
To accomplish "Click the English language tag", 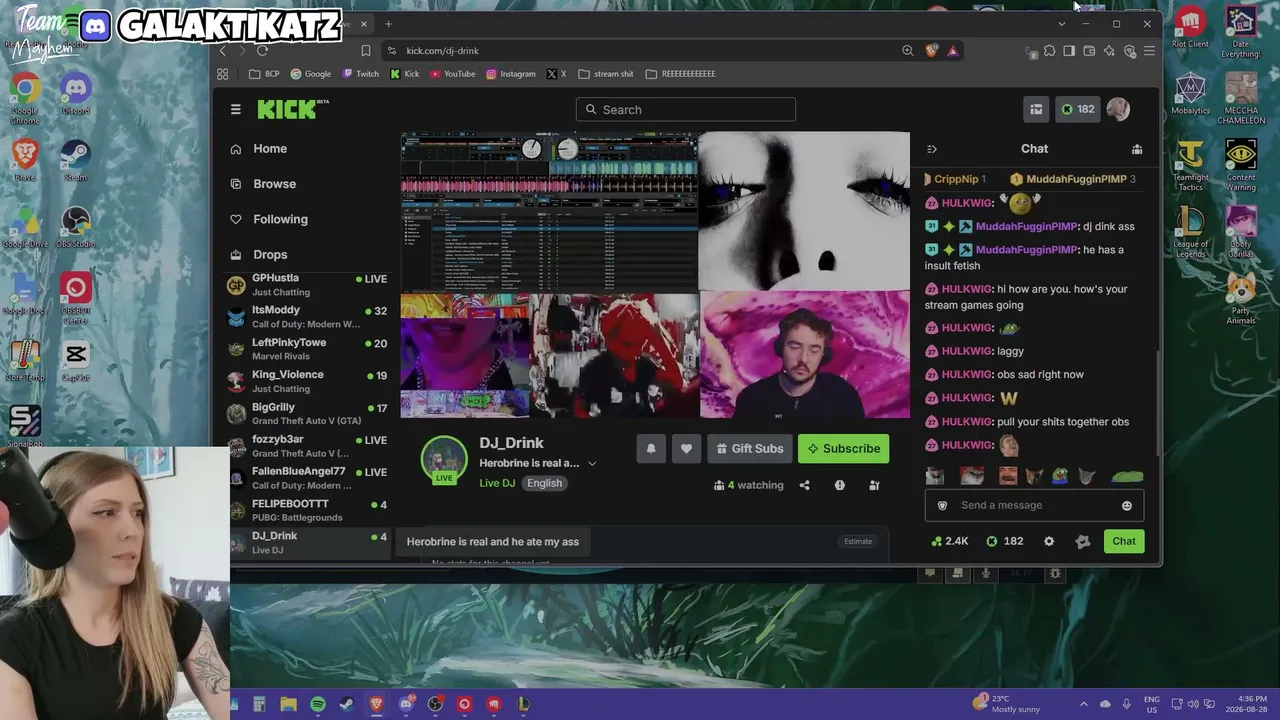I will 544,483.
